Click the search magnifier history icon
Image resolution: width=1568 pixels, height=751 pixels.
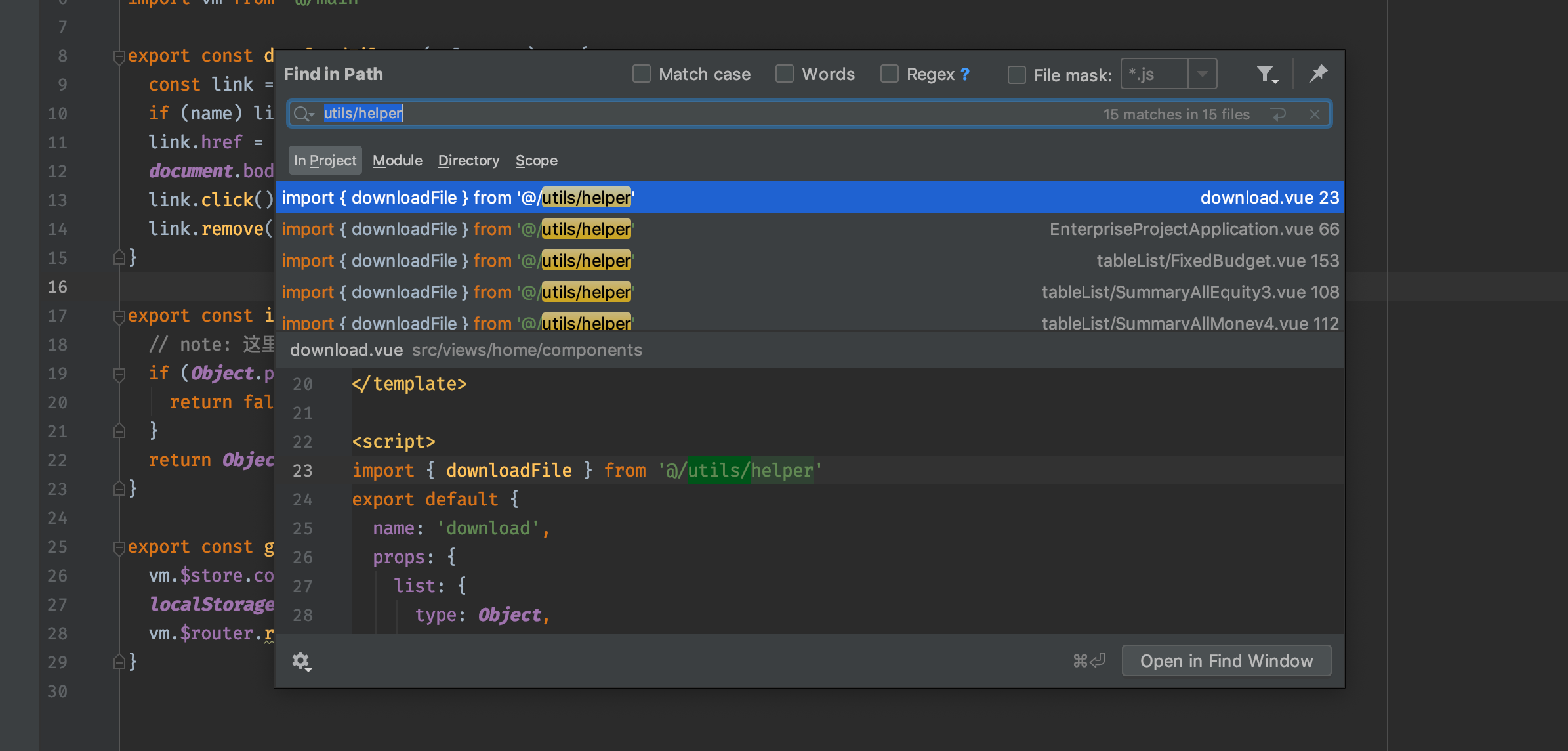(302, 114)
